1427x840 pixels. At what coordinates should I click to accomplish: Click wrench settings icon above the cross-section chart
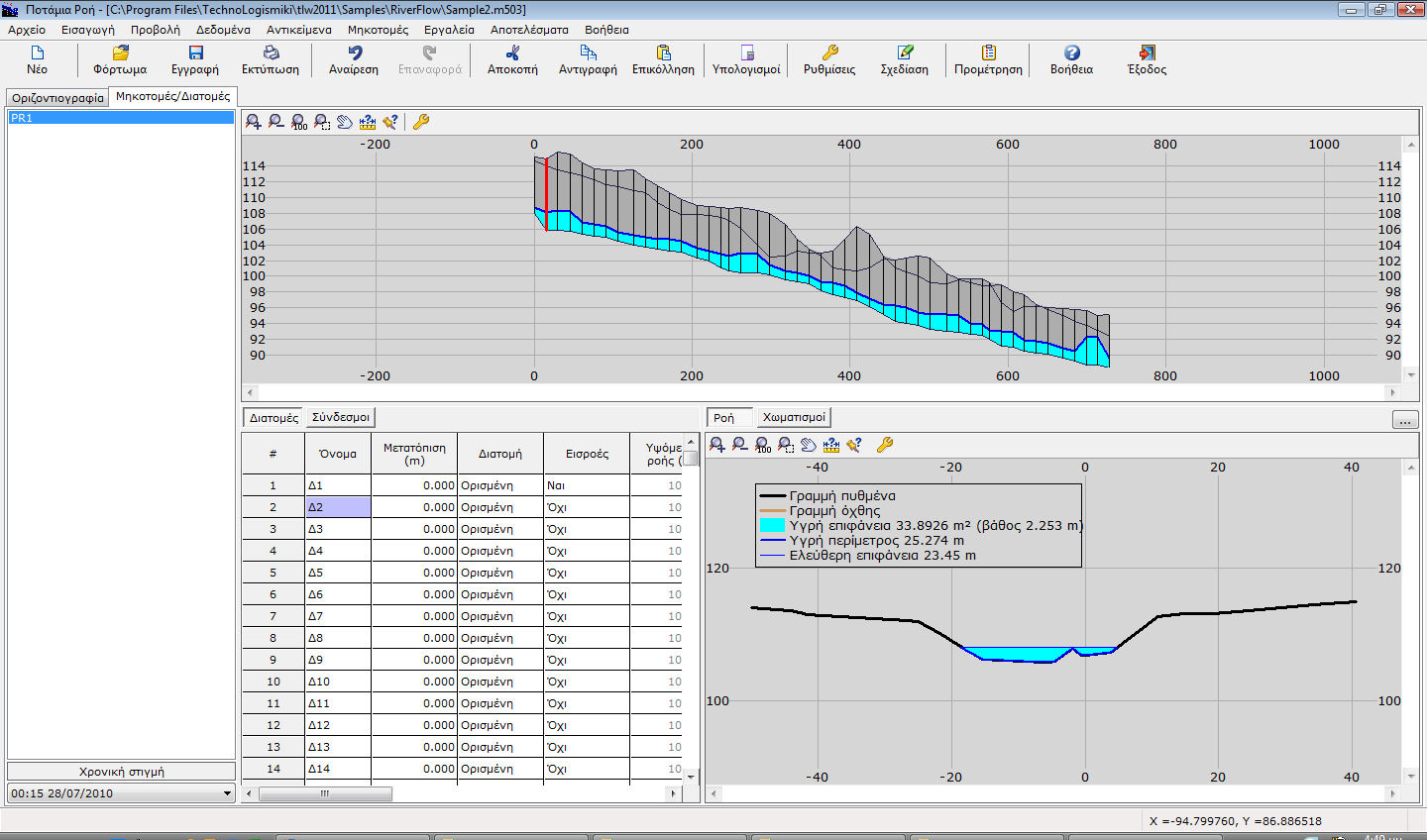point(885,446)
